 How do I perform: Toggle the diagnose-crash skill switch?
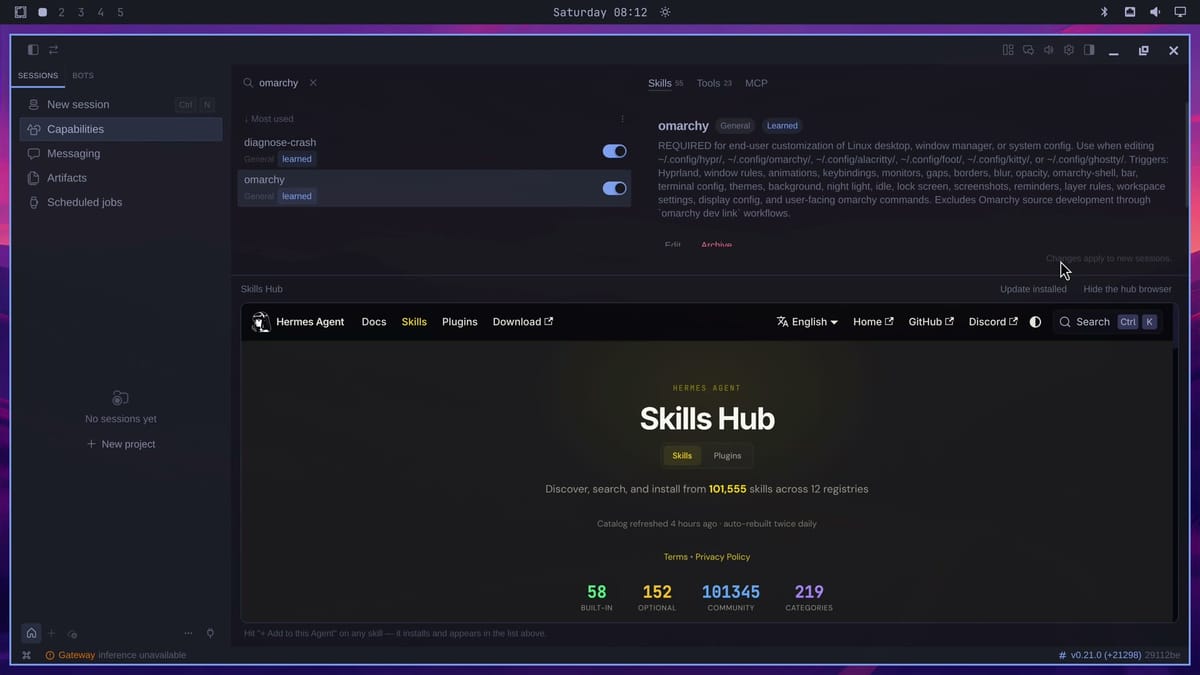614,151
